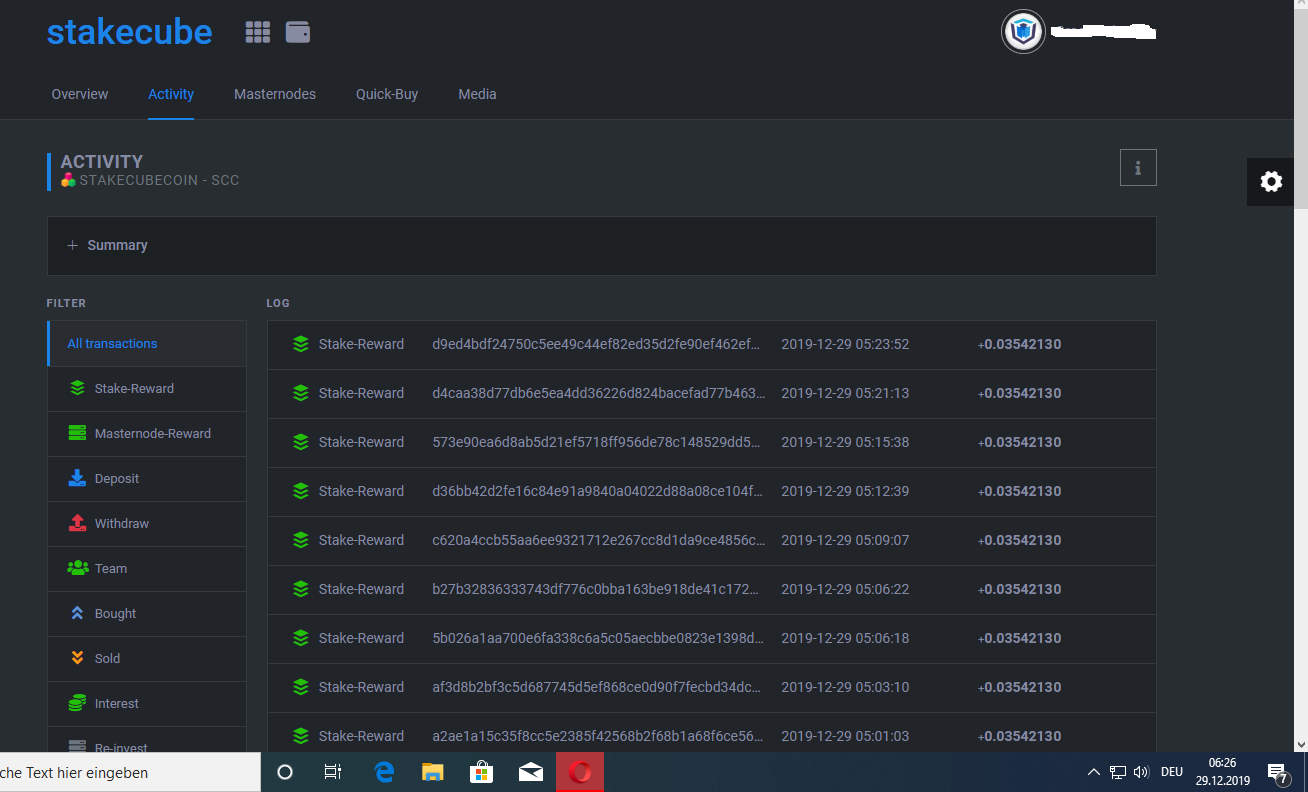Open transaction hash 573e90ea6d8ab5d21...
This screenshot has width=1308, height=792.
click(598, 442)
